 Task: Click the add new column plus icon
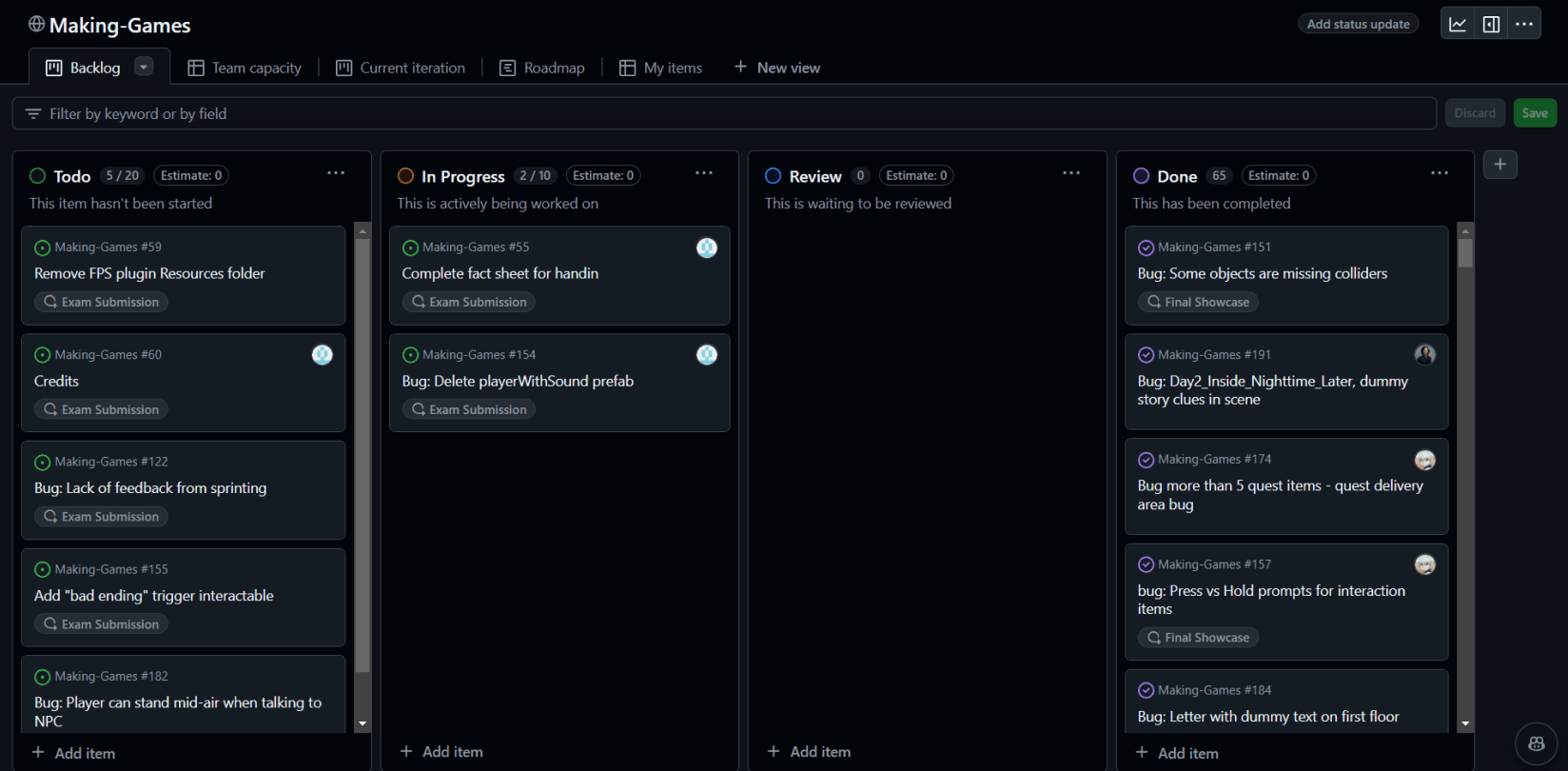[1499, 165]
